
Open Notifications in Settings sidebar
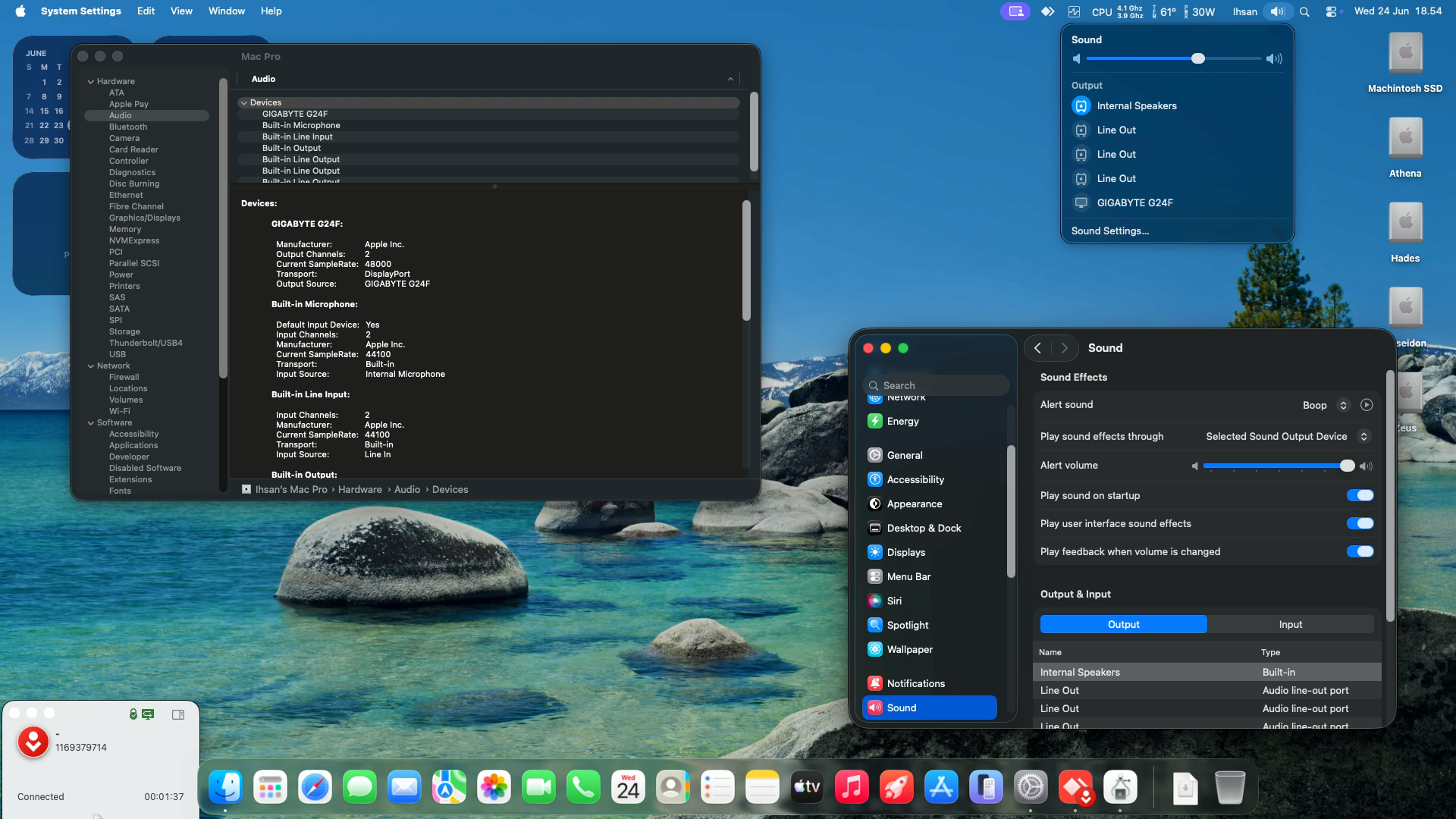pos(930,684)
